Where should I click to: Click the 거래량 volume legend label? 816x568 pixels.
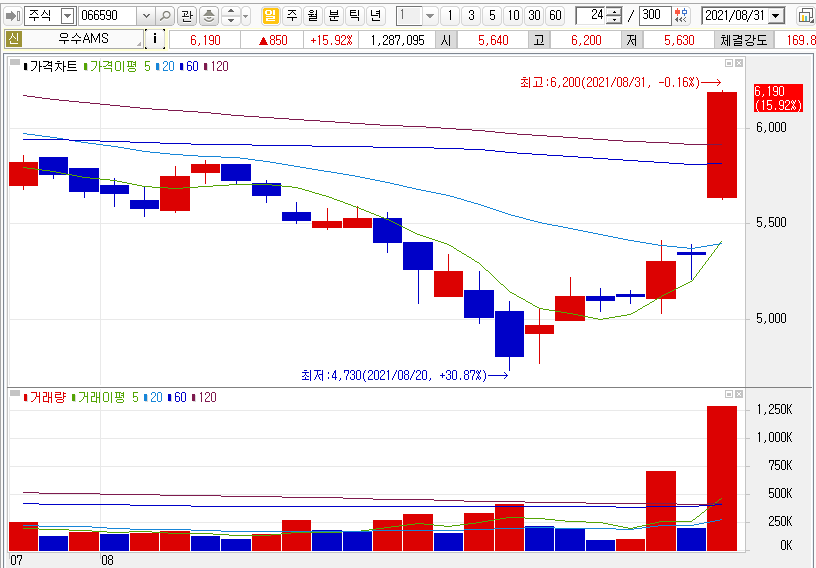45,397
